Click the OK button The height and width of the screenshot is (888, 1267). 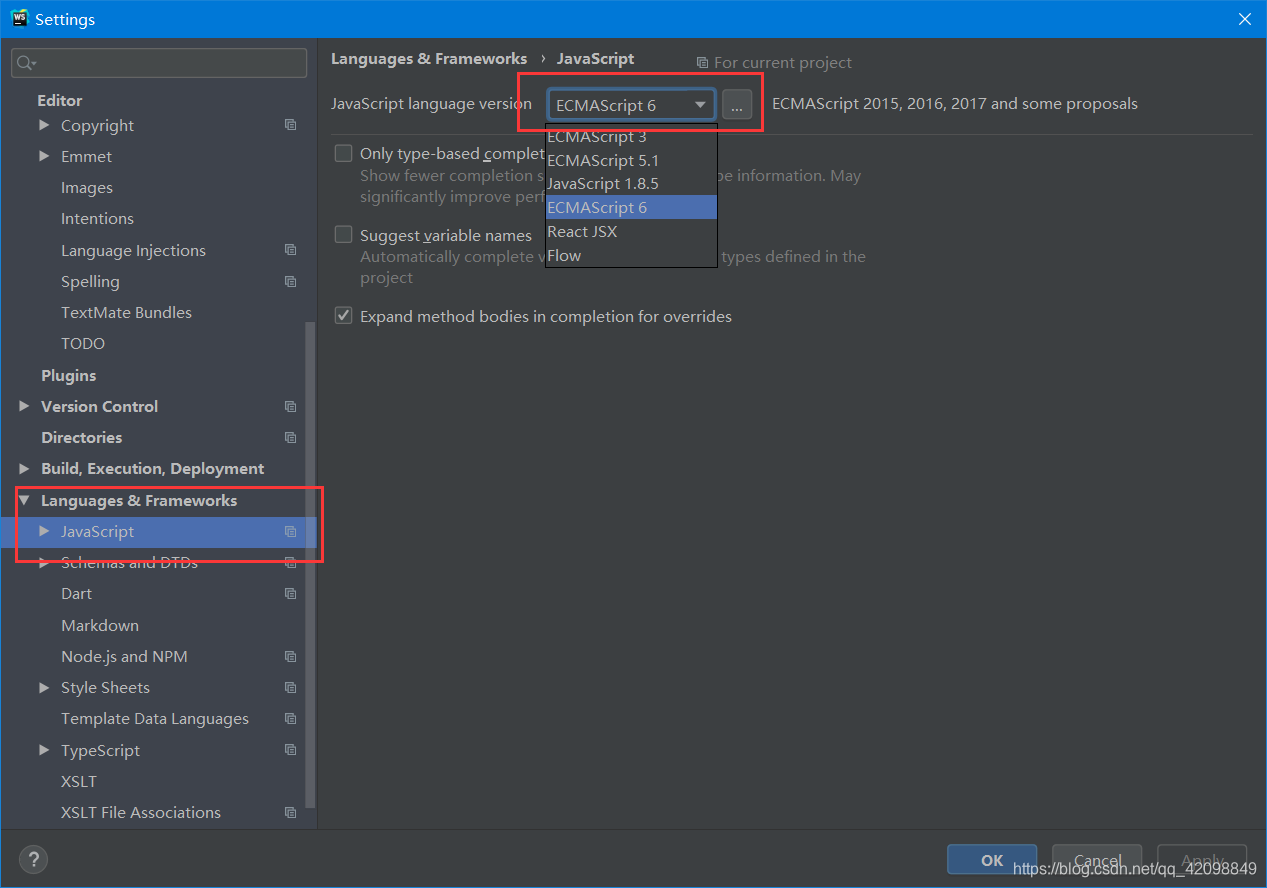coord(992,860)
